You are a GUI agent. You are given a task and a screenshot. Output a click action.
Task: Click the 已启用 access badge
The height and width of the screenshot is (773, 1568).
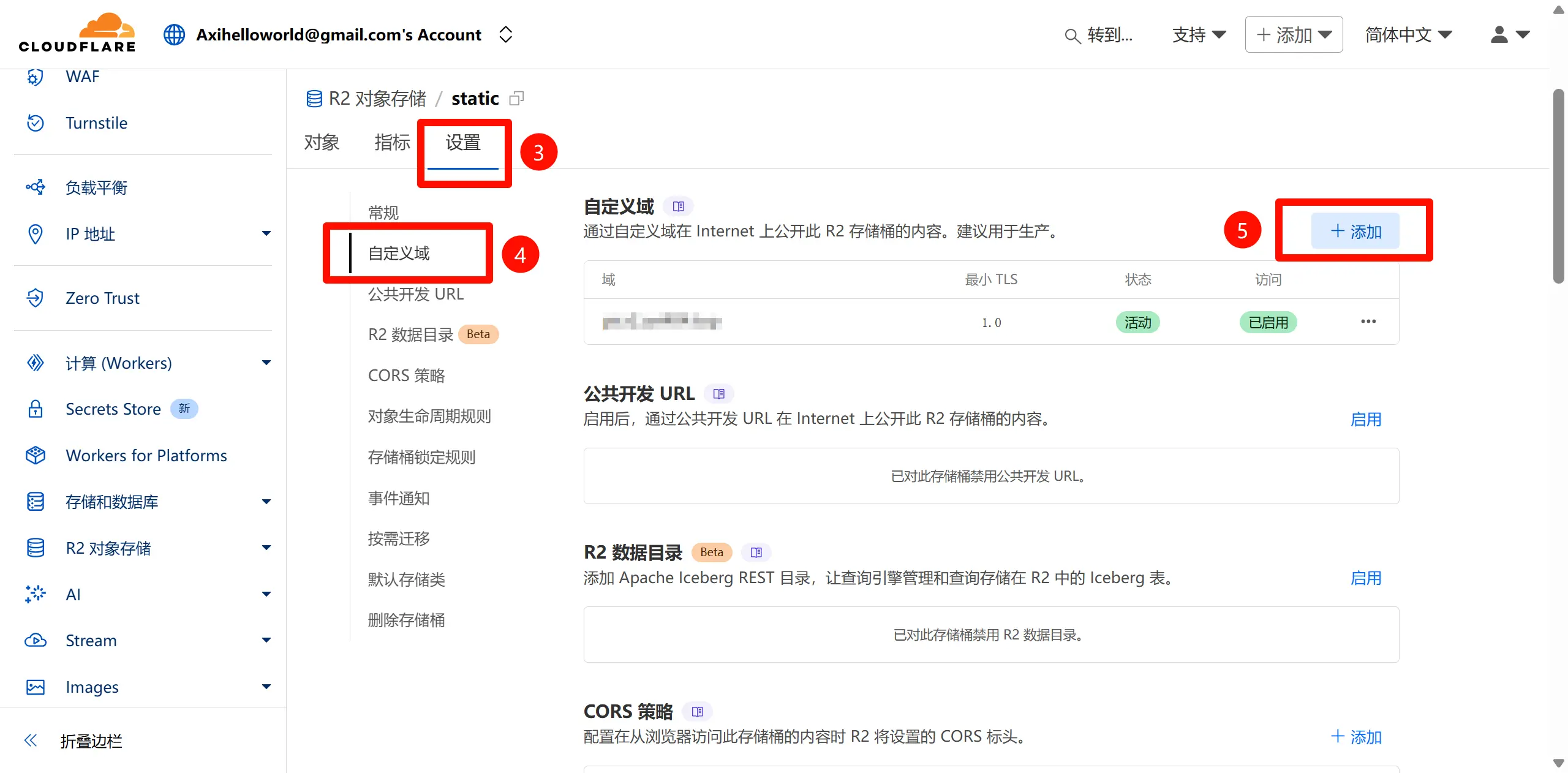[x=1268, y=322]
